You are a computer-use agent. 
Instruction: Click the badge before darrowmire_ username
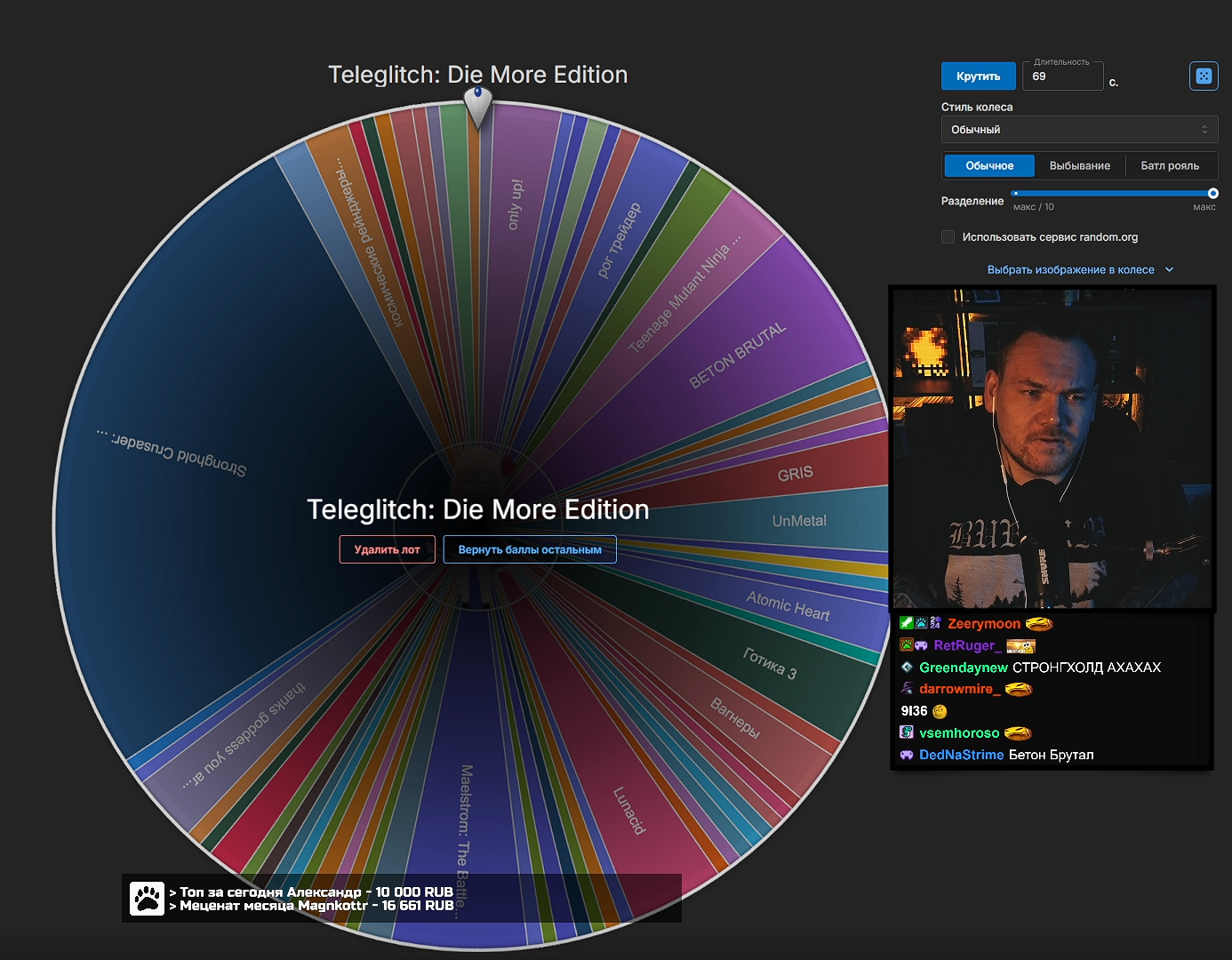pyautogui.click(x=907, y=689)
